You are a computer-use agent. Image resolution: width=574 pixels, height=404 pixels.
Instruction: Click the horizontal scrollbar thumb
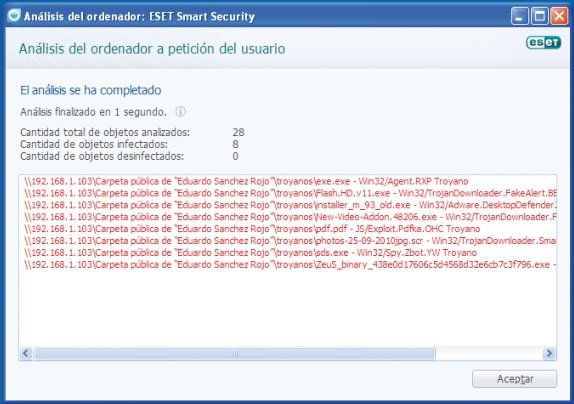coord(234,353)
